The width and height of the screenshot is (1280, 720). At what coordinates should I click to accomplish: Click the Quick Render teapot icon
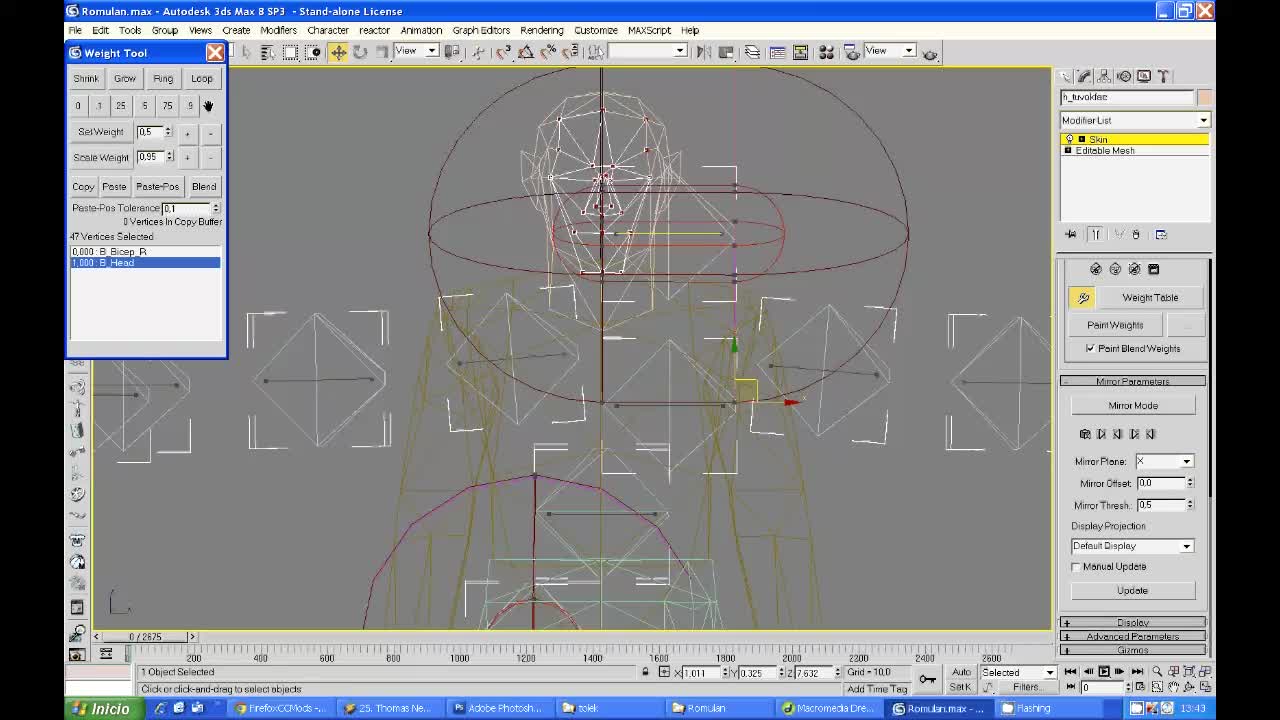click(x=930, y=53)
